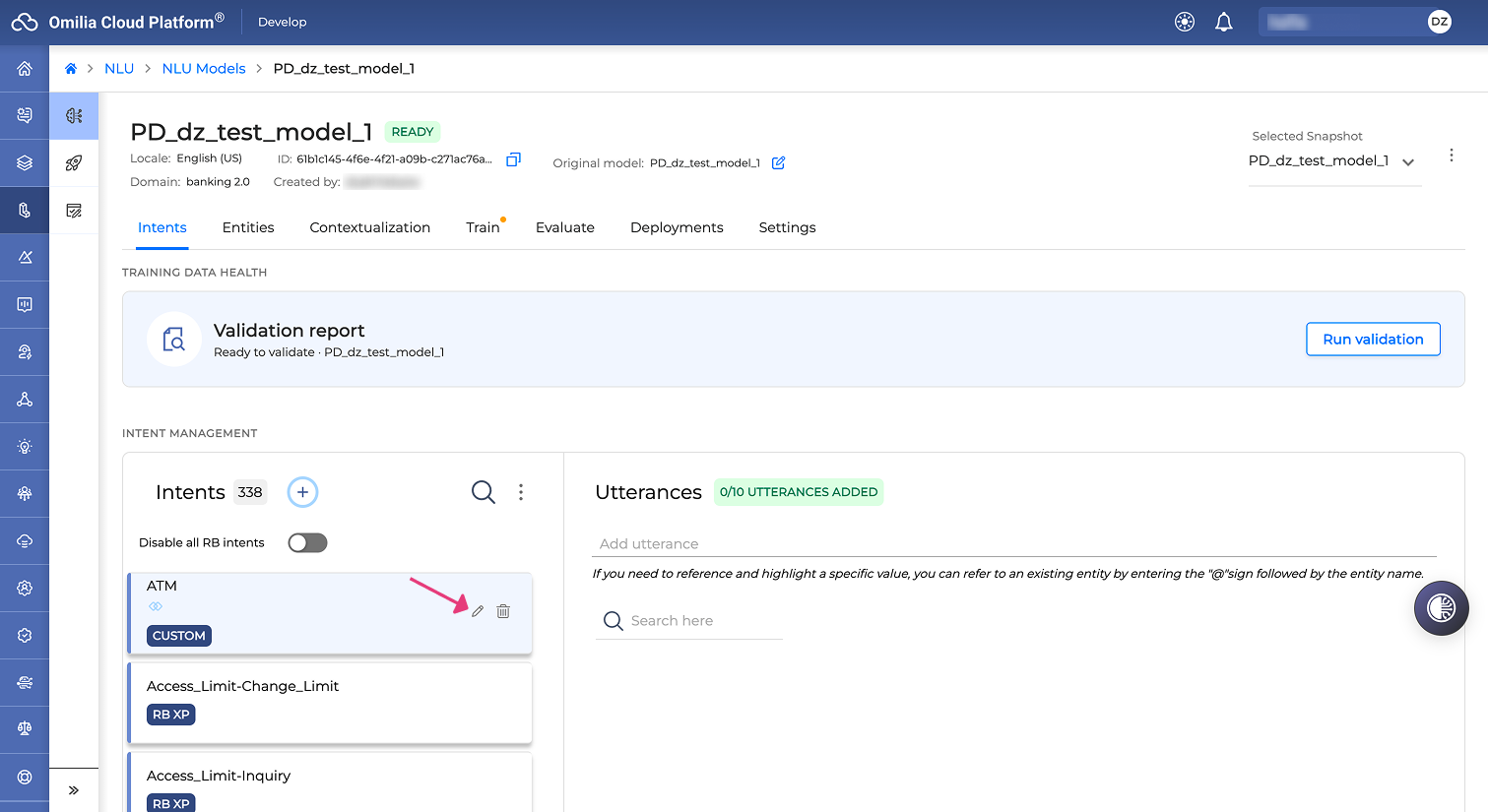
Task: Focus the Add utterance input field
Action: point(1015,544)
